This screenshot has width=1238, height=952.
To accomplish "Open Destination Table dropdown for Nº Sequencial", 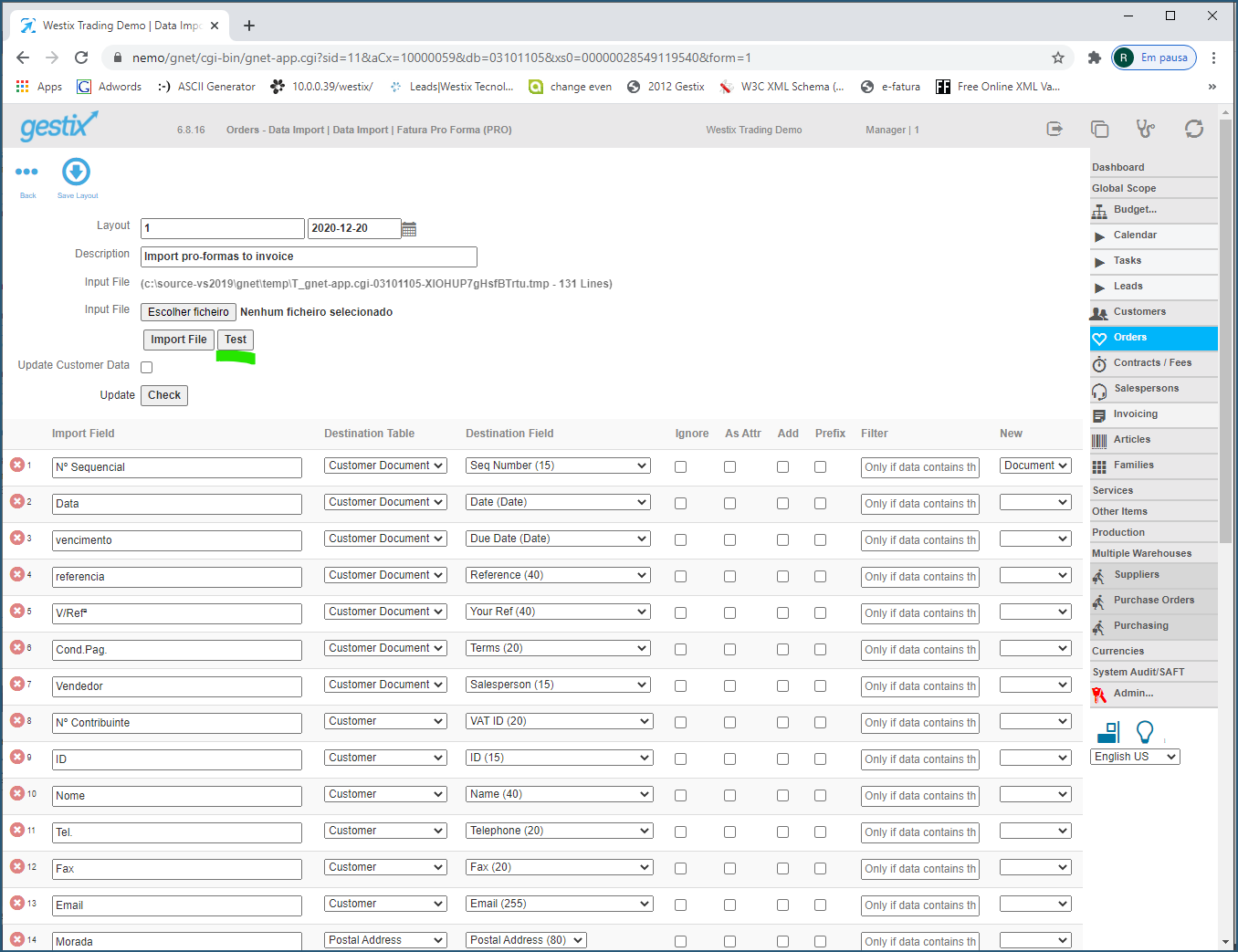I will (x=385, y=466).
